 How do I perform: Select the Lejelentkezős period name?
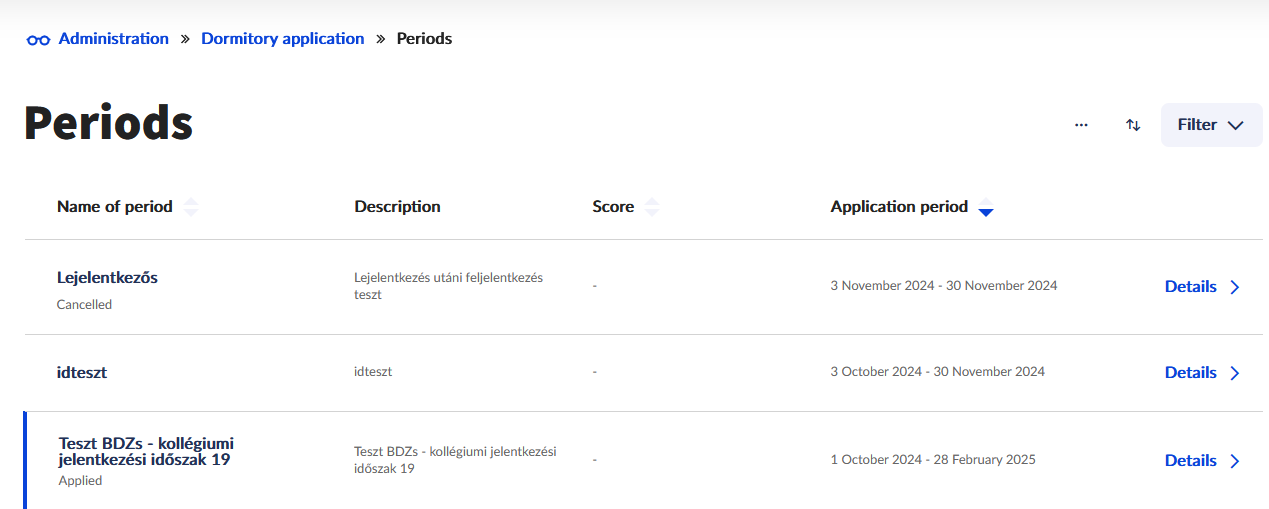click(107, 278)
